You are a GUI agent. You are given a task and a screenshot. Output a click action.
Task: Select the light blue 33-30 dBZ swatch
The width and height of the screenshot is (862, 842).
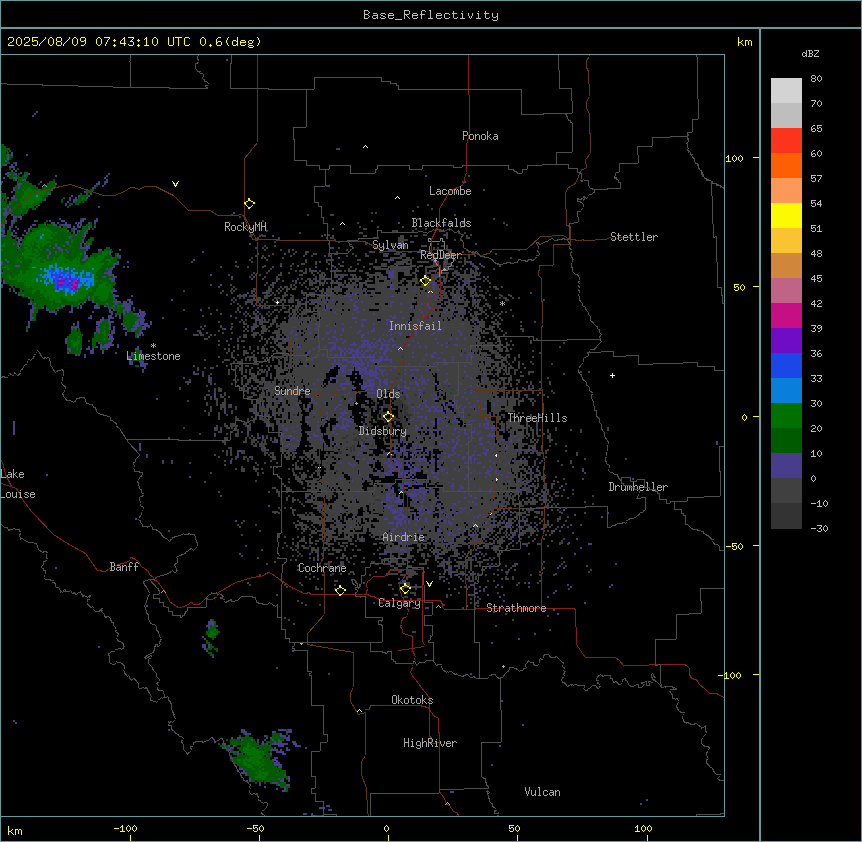786,391
